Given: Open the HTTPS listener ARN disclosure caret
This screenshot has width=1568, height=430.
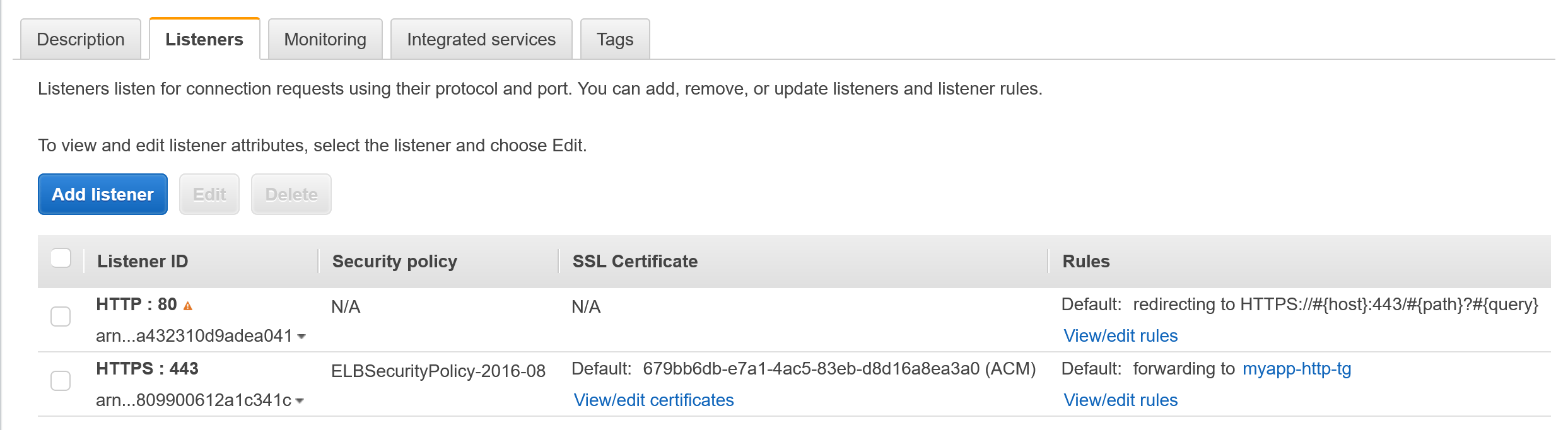Looking at the screenshot, I should pos(301,400).
